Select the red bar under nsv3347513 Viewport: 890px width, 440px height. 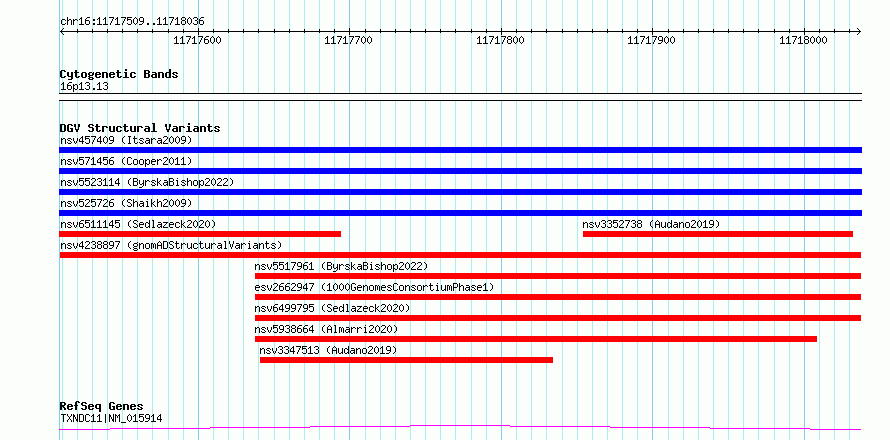click(x=406, y=360)
